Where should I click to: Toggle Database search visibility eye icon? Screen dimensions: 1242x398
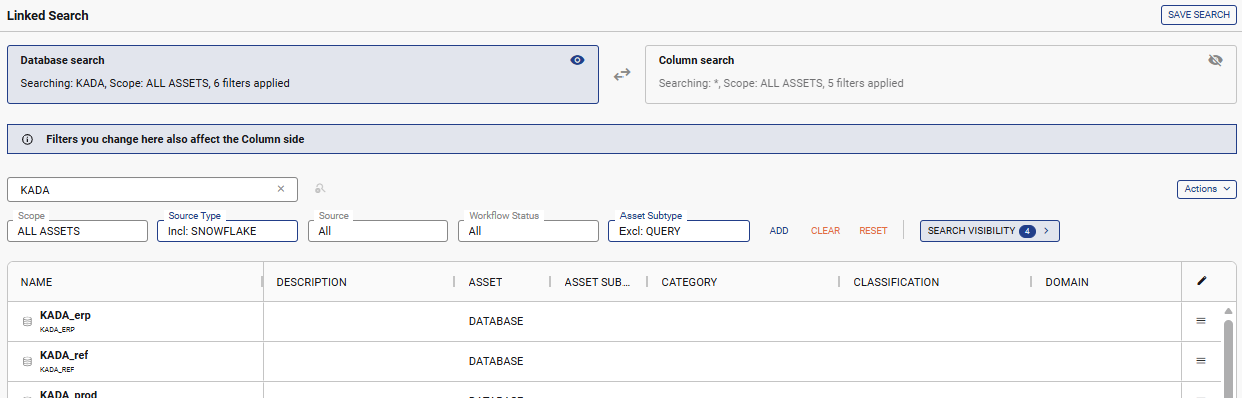[x=577, y=60]
